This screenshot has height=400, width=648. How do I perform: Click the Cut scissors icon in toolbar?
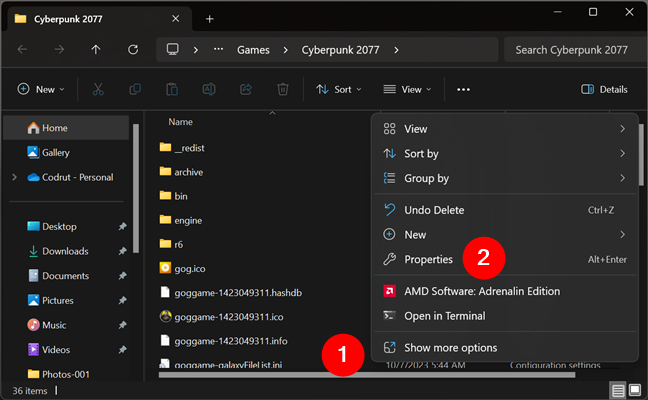click(98, 89)
